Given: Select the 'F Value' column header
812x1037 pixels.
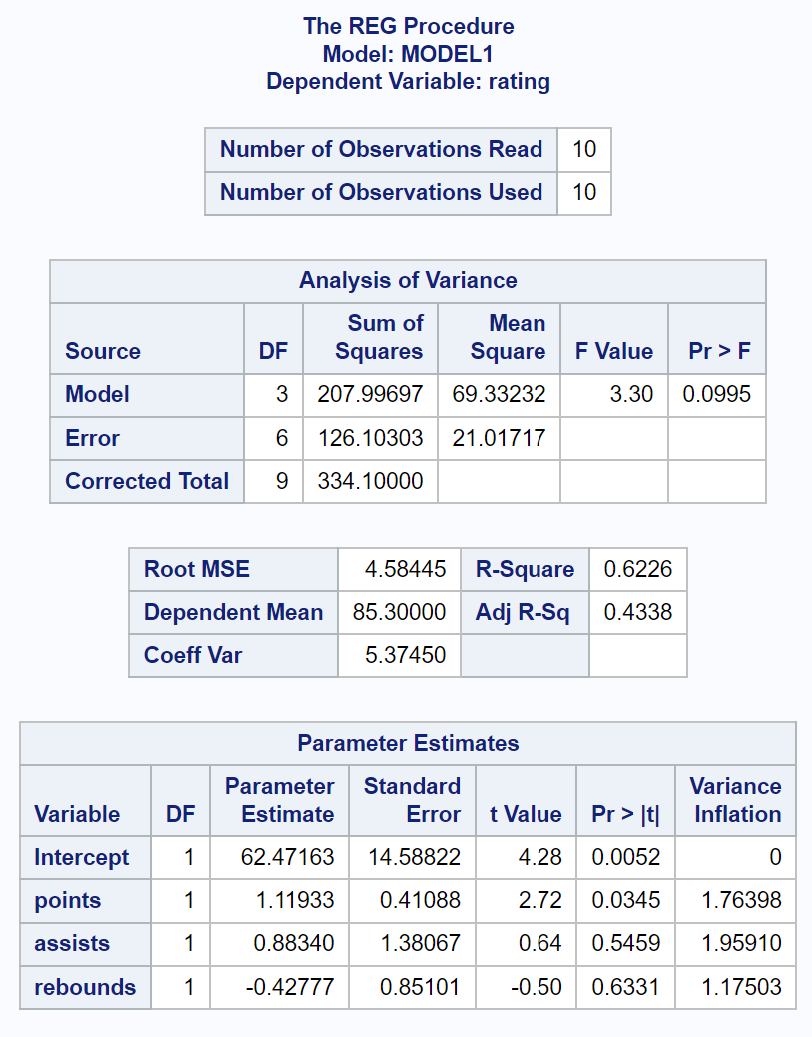Looking at the screenshot, I should [x=614, y=351].
